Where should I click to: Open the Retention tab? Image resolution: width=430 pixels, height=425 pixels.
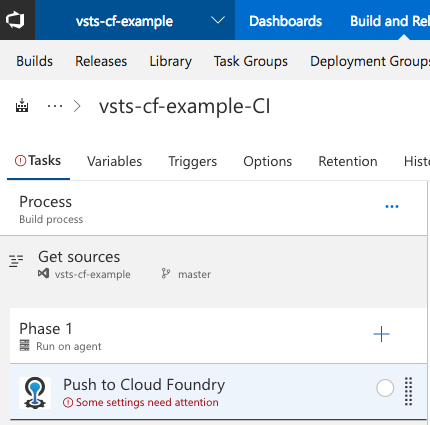pyautogui.click(x=348, y=161)
